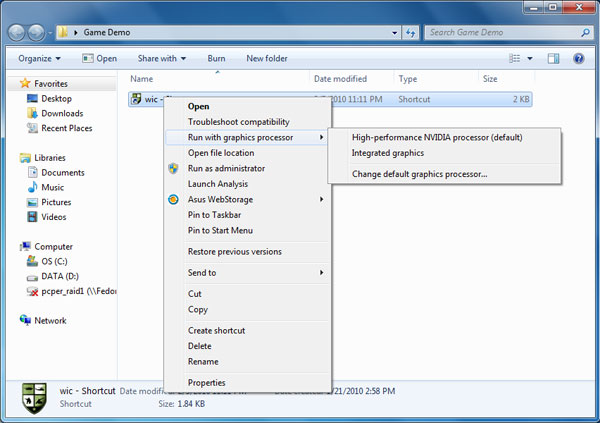Click the Recent Places icon
This screenshot has width=600, height=423.
32,128
